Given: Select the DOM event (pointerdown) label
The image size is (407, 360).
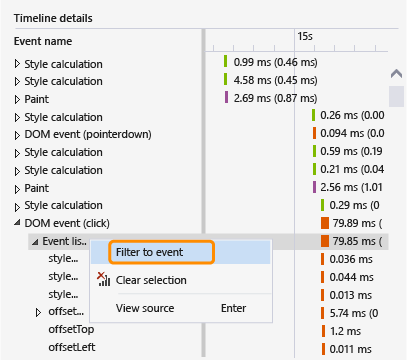Looking at the screenshot, I should [88, 134].
